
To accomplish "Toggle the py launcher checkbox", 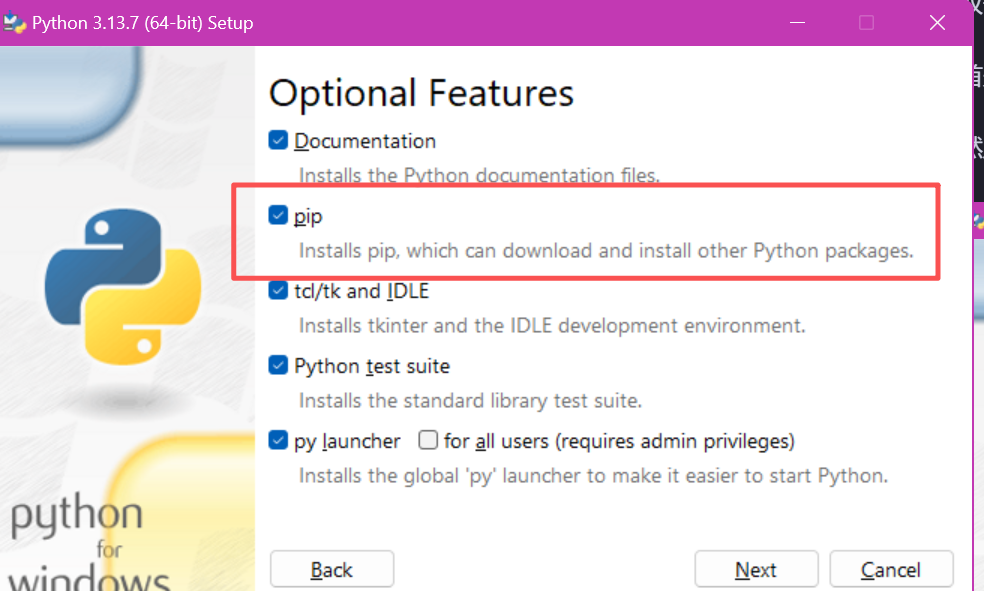I will (278, 441).
